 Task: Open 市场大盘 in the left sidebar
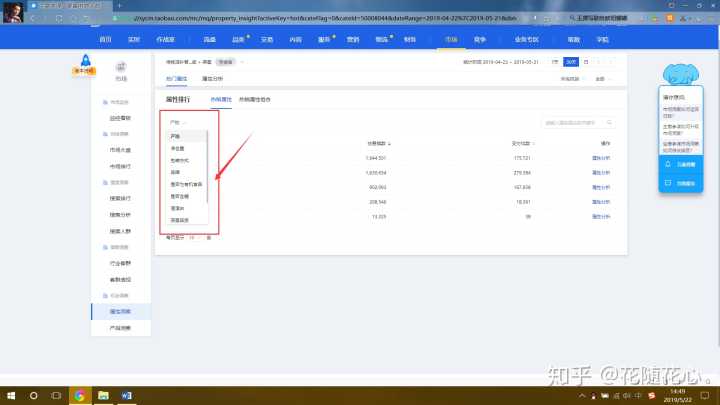(120, 150)
